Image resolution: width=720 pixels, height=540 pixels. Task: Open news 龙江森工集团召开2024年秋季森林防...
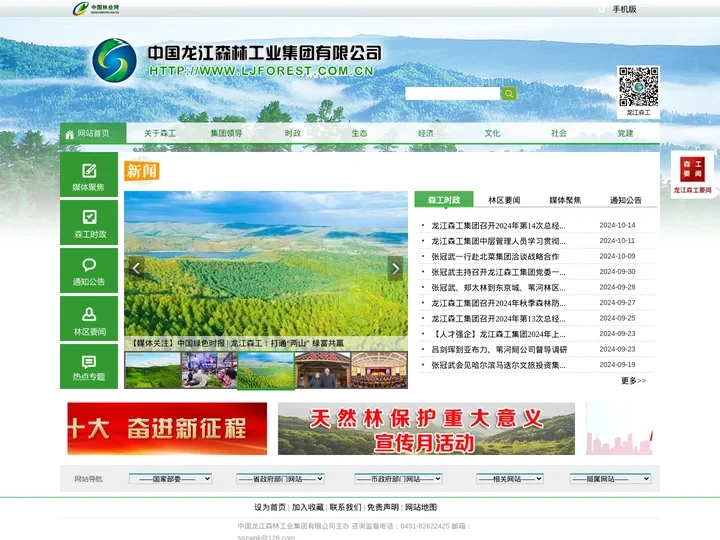498,303
